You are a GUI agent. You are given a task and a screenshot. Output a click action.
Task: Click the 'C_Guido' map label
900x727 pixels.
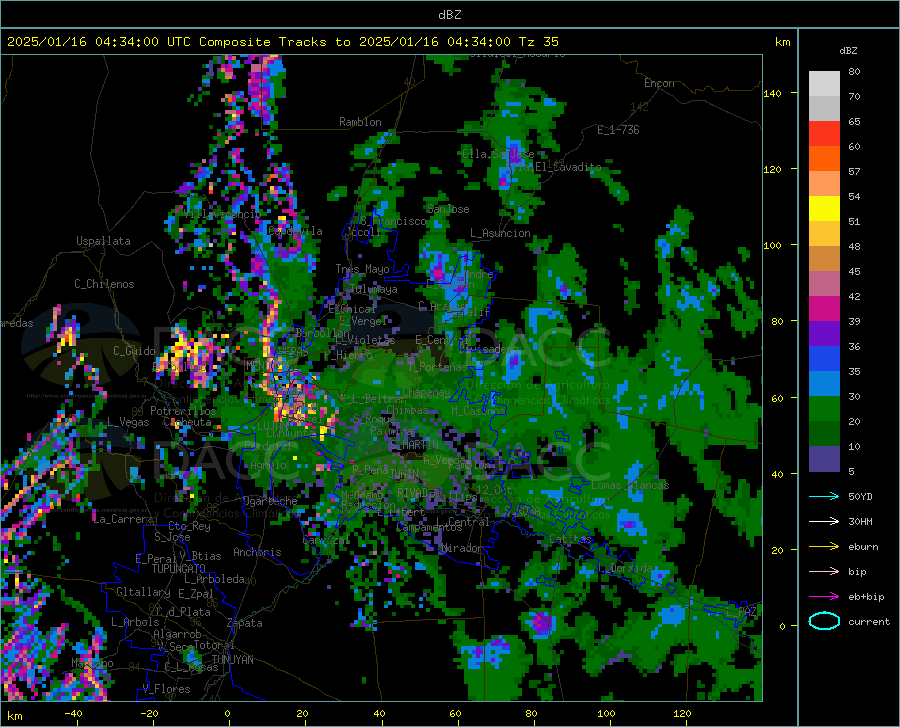(x=134, y=351)
